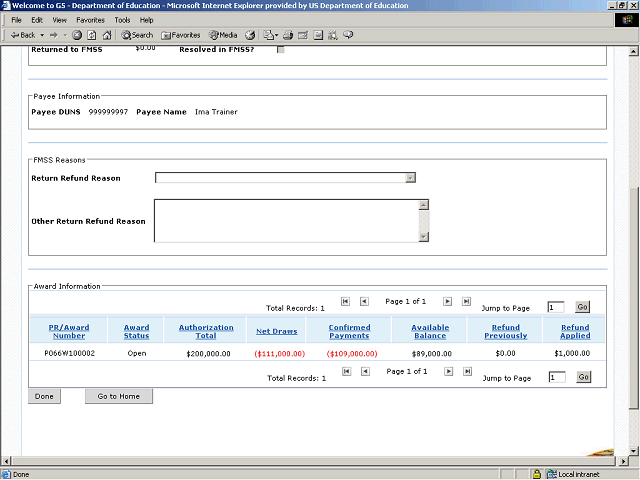Click the Media toolbar button

pos(221,35)
